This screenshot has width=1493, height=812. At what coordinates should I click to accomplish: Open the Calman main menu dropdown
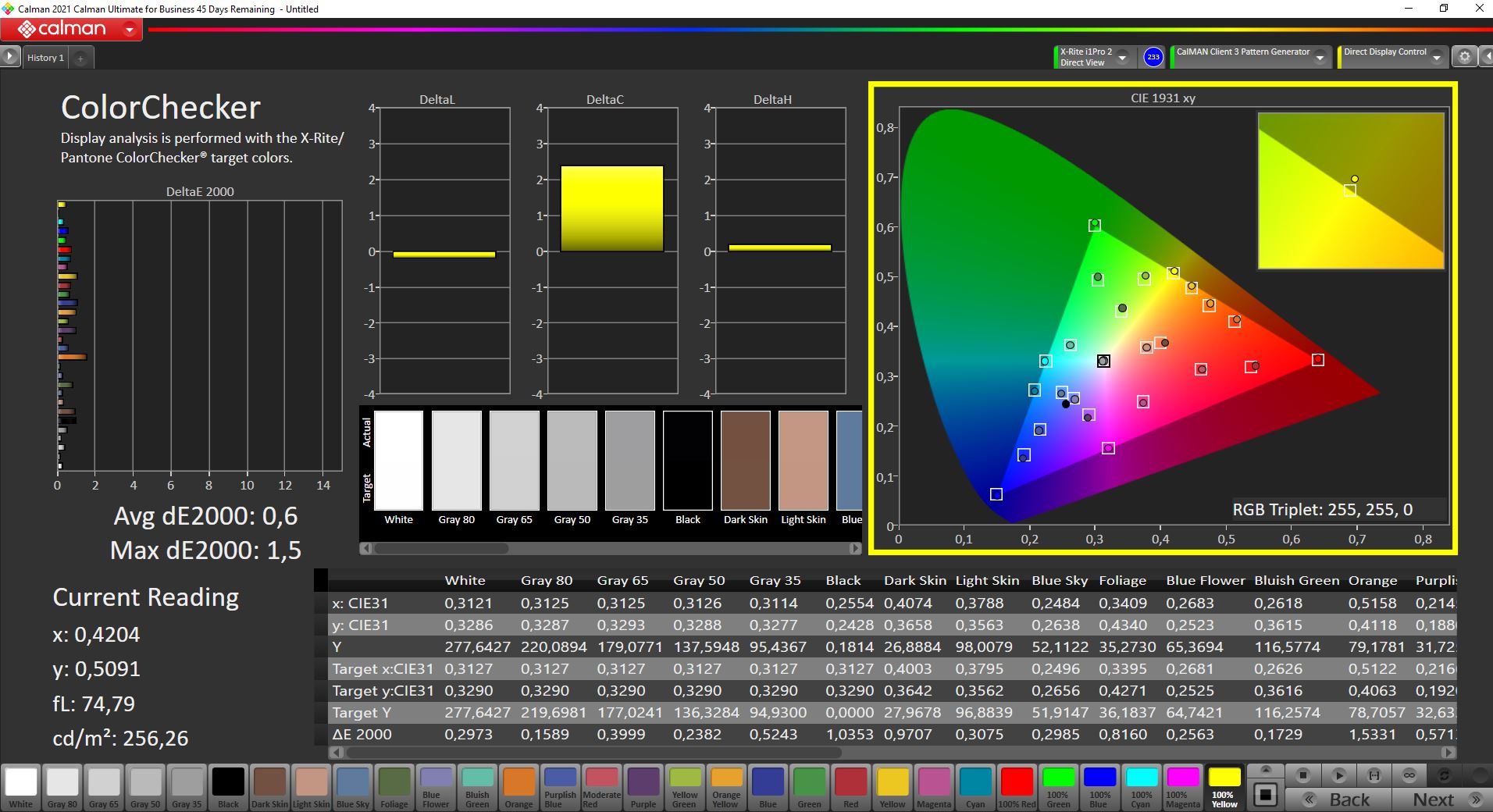coord(130,30)
